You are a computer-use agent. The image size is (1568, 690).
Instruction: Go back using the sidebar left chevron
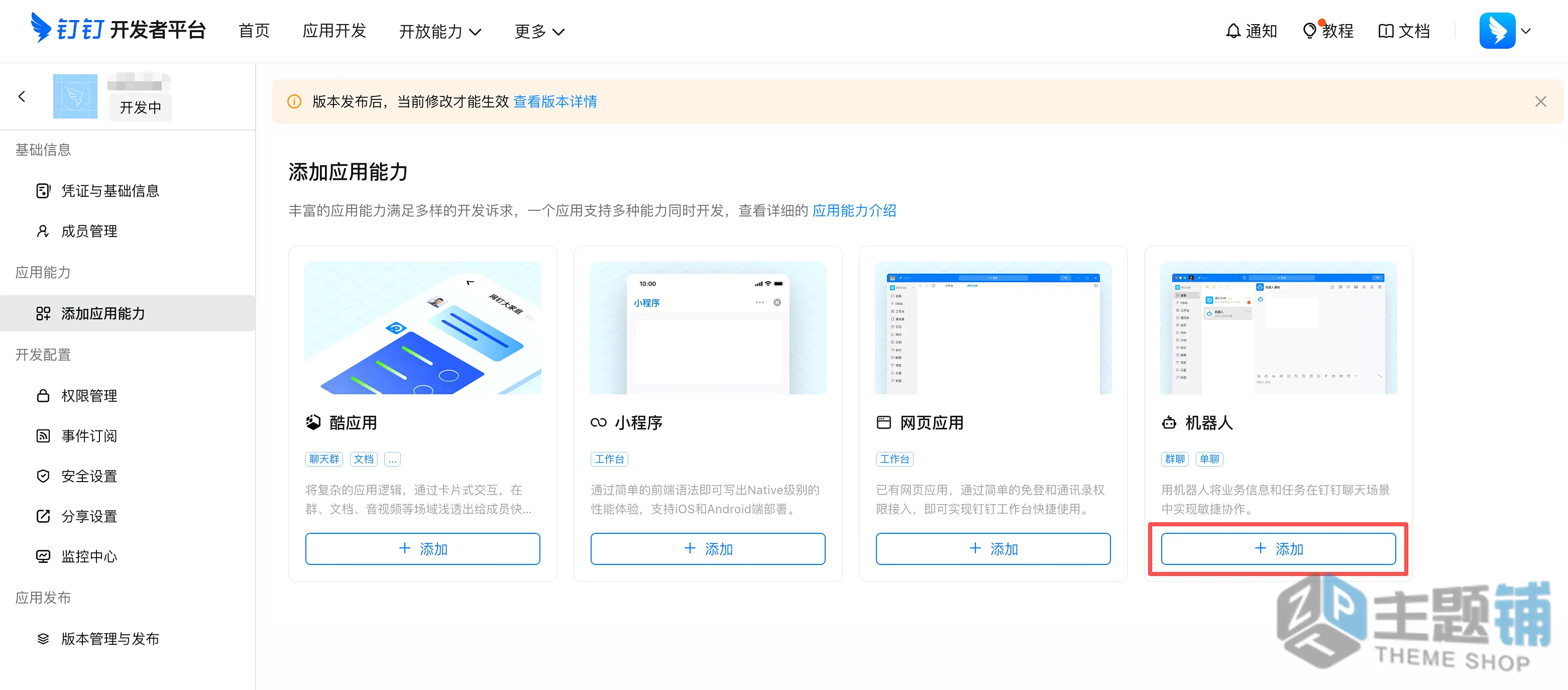[x=22, y=96]
